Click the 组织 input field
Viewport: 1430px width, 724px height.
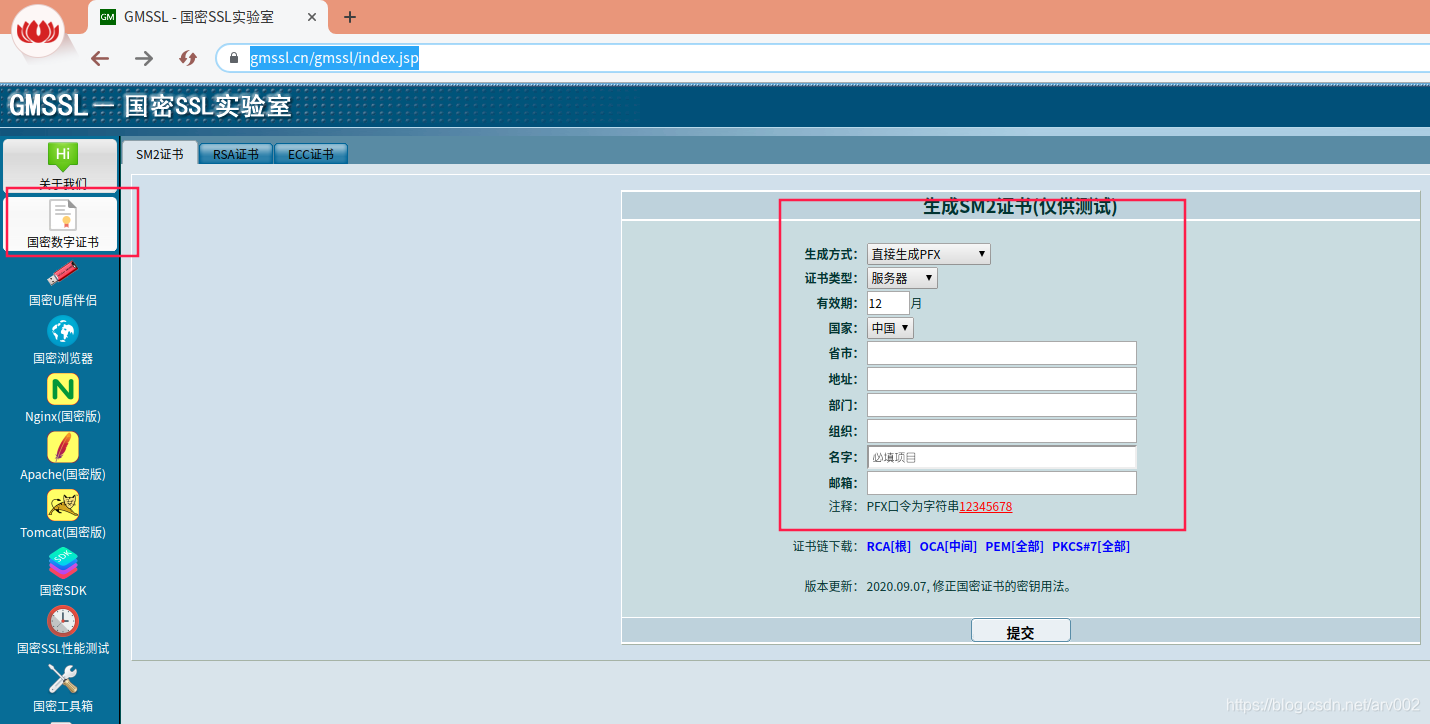(x=1002, y=431)
